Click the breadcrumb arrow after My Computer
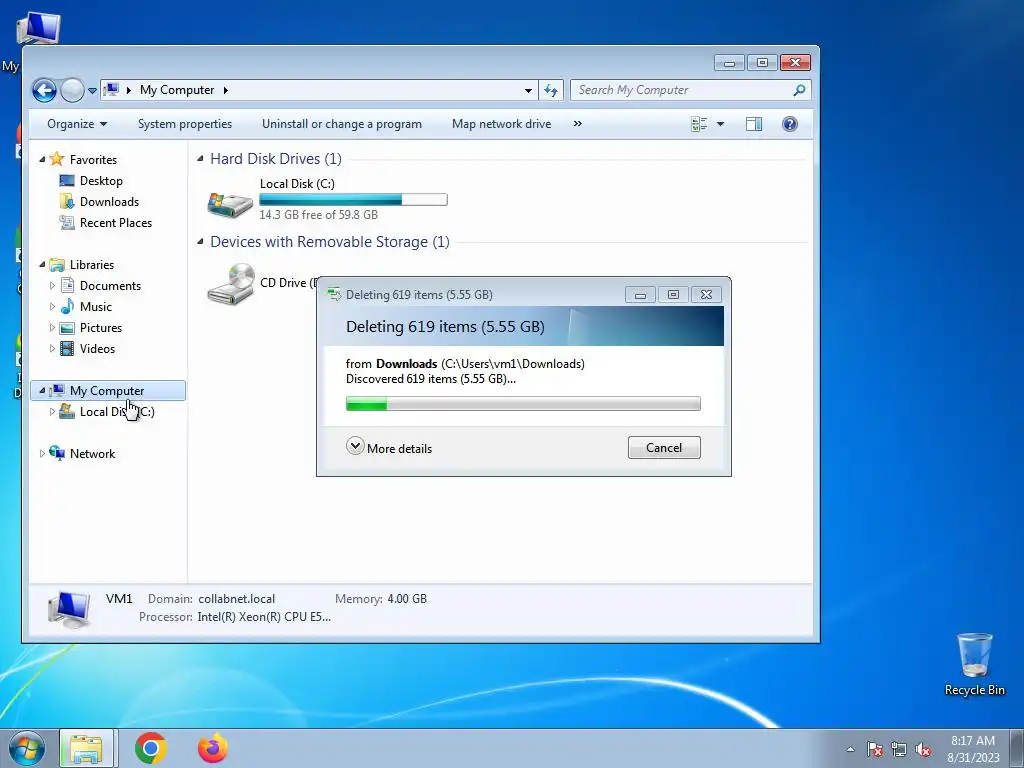1024x768 pixels. (x=225, y=90)
